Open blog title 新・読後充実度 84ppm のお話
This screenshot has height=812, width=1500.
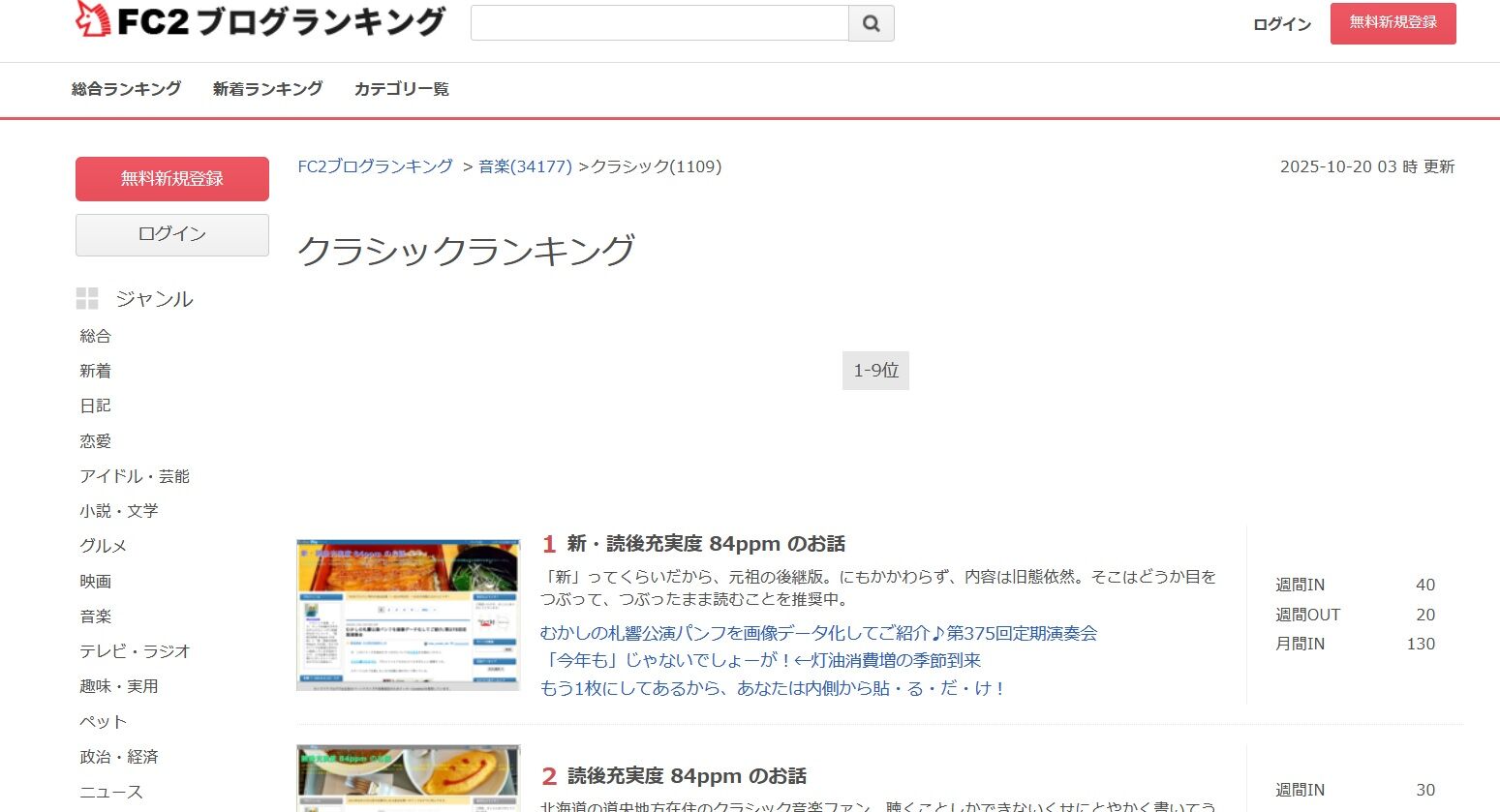706,544
